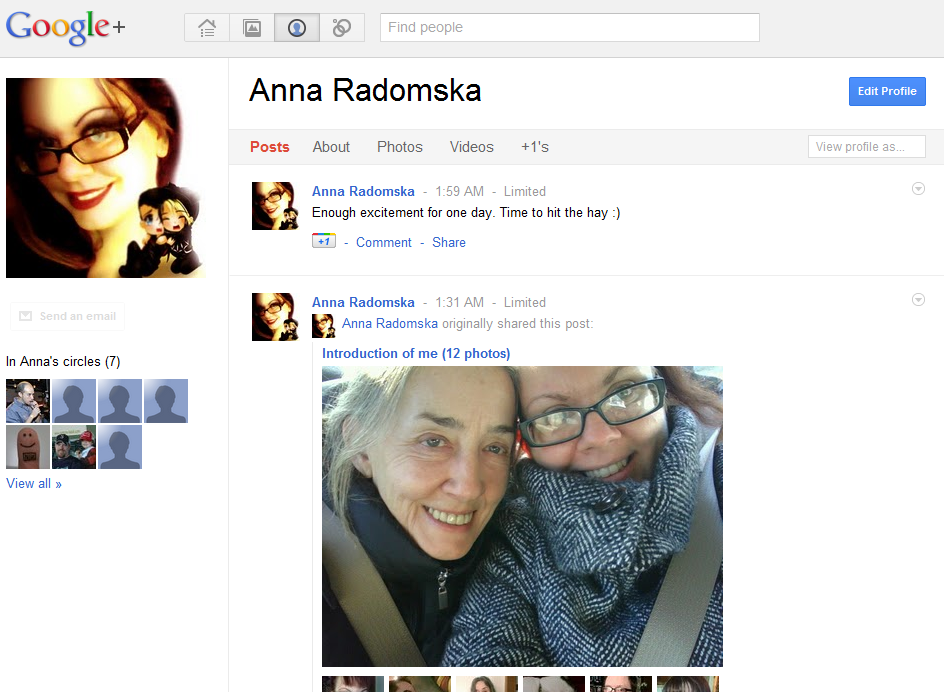
Task: Click the smiling thumb avatar in circles
Action: point(28,447)
